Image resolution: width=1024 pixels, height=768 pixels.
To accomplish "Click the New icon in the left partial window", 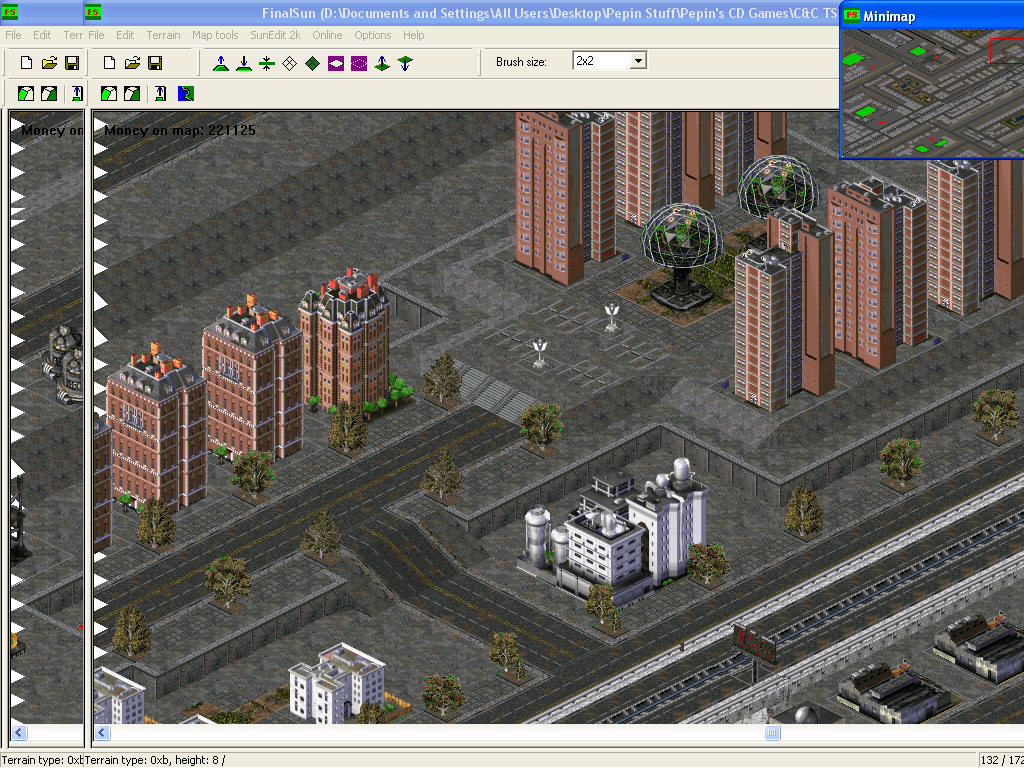I will click(x=26, y=63).
